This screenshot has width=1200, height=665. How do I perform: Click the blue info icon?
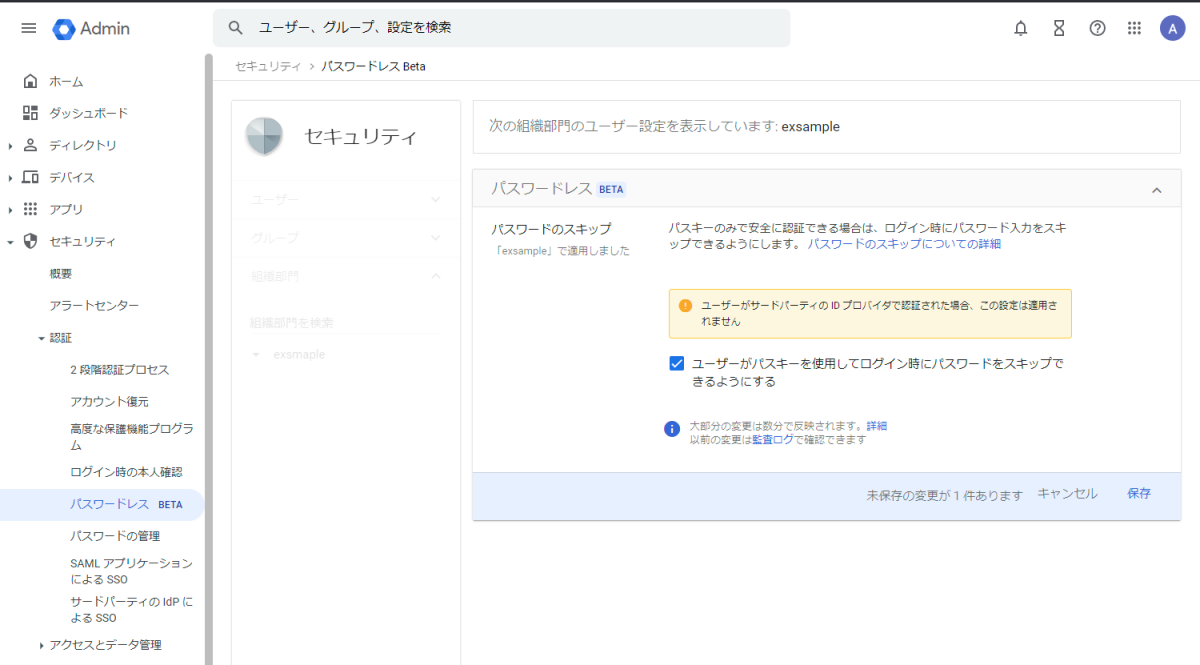(x=672, y=429)
